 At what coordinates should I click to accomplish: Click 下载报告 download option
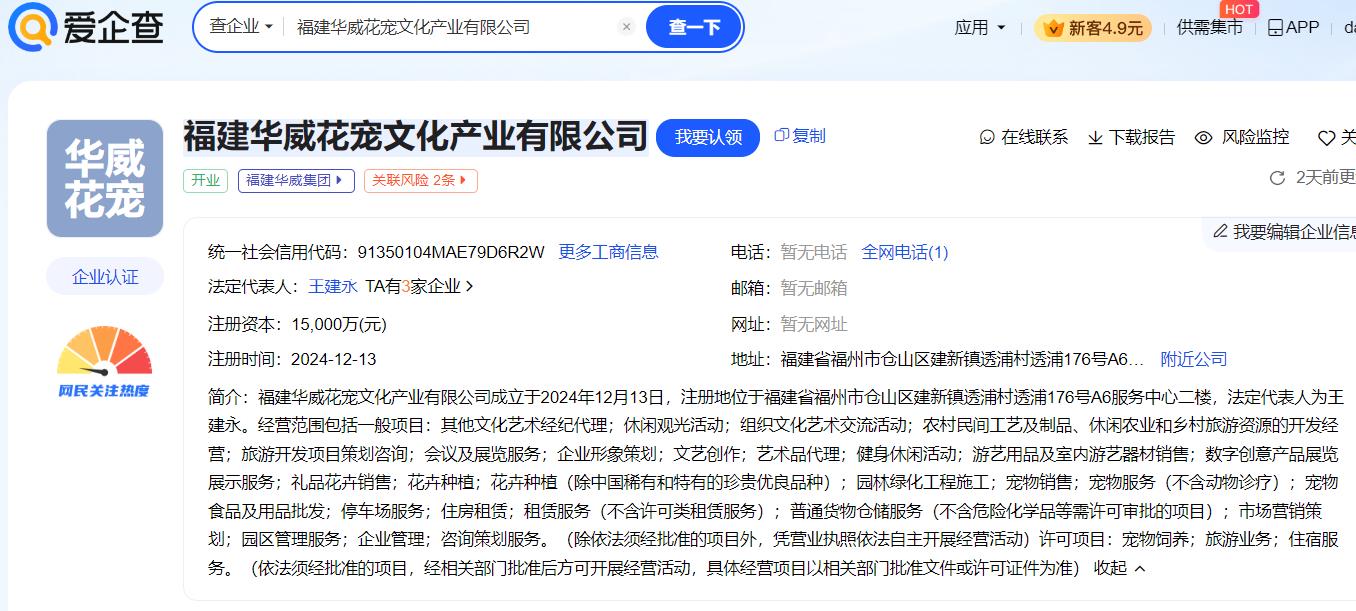pyautogui.click(x=1131, y=137)
